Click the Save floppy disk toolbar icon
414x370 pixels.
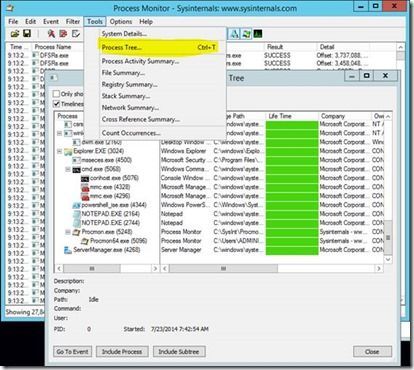(x=27, y=34)
